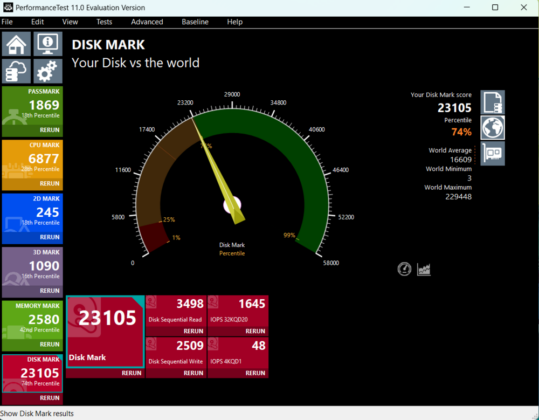
Task: Click the hardware card comparison icon
Action: pyautogui.click(x=492, y=153)
